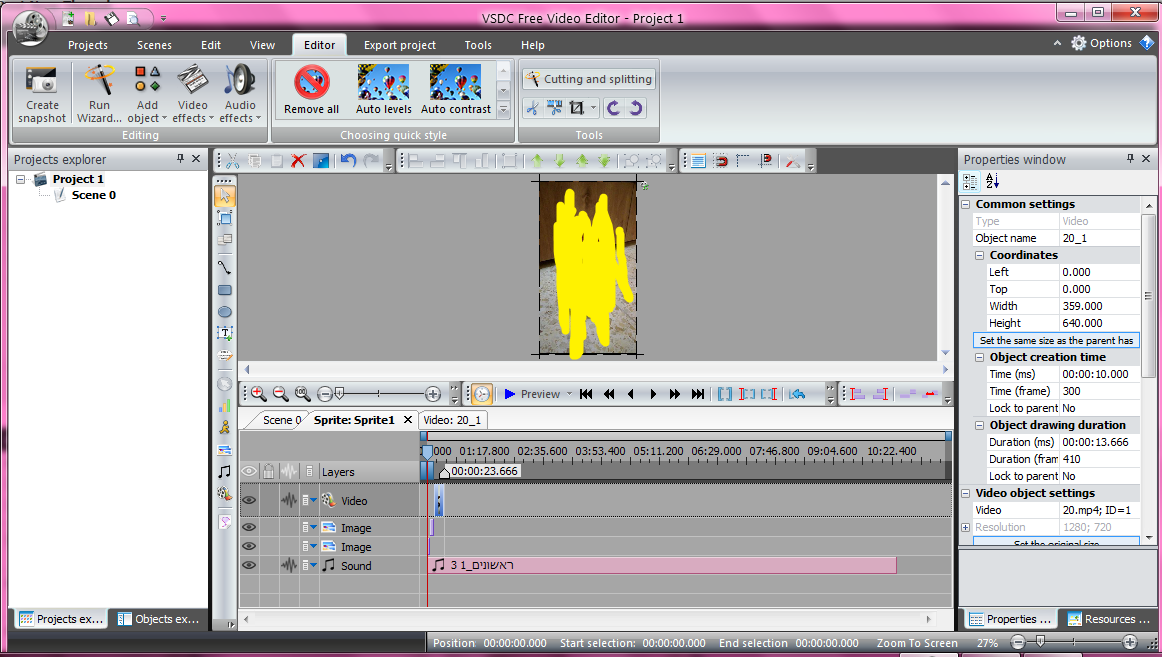Toggle visibility of the Sound layer
The width and height of the screenshot is (1162, 657).
(249, 565)
